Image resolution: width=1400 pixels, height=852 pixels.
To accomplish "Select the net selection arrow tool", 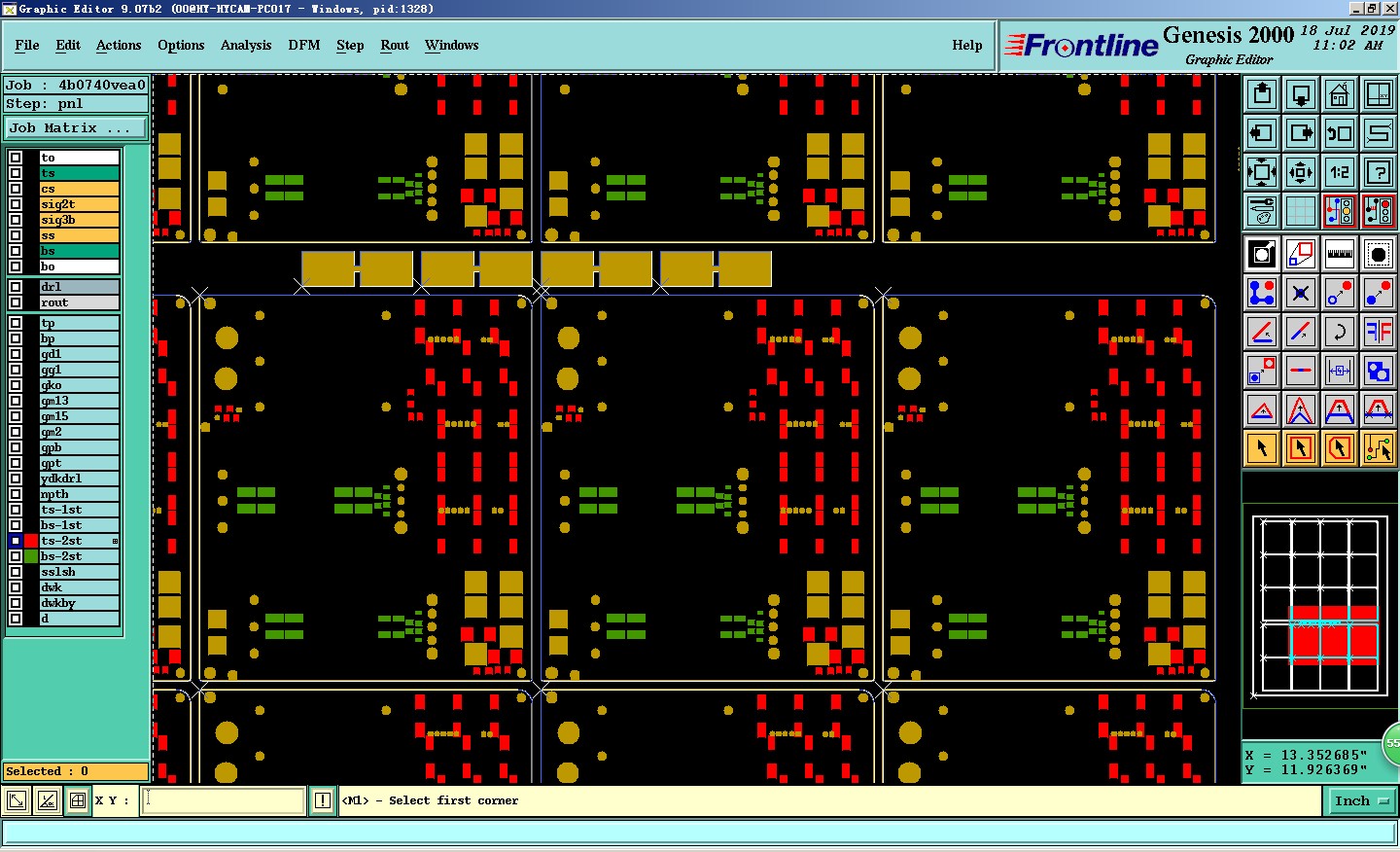I will click(1379, 448).
